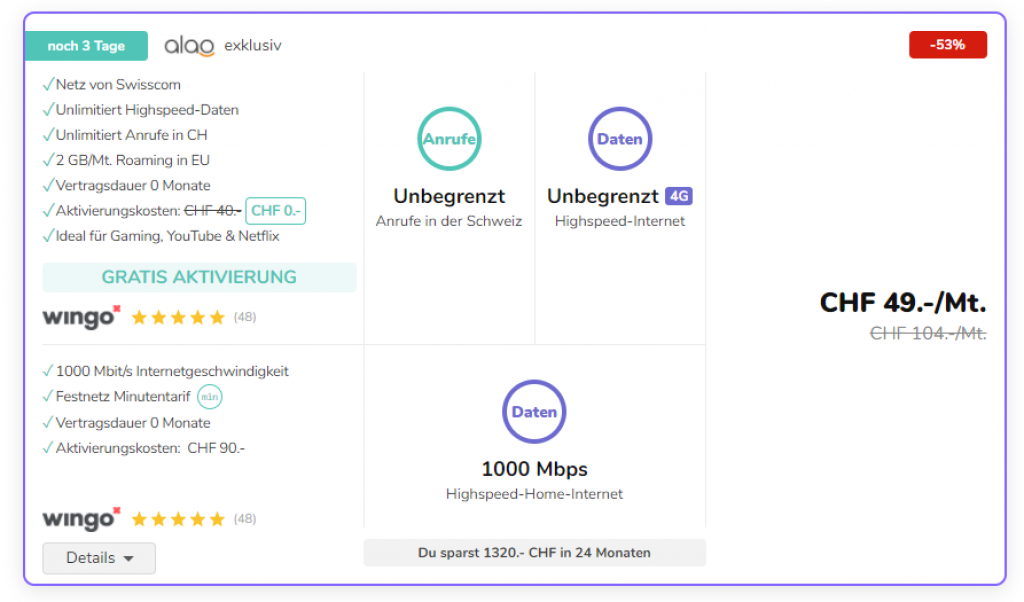This screenshot has width=1024, height=602.
Task: Click the 'Du sparst 1320.- CHF' savings bar
Action: 534,553
